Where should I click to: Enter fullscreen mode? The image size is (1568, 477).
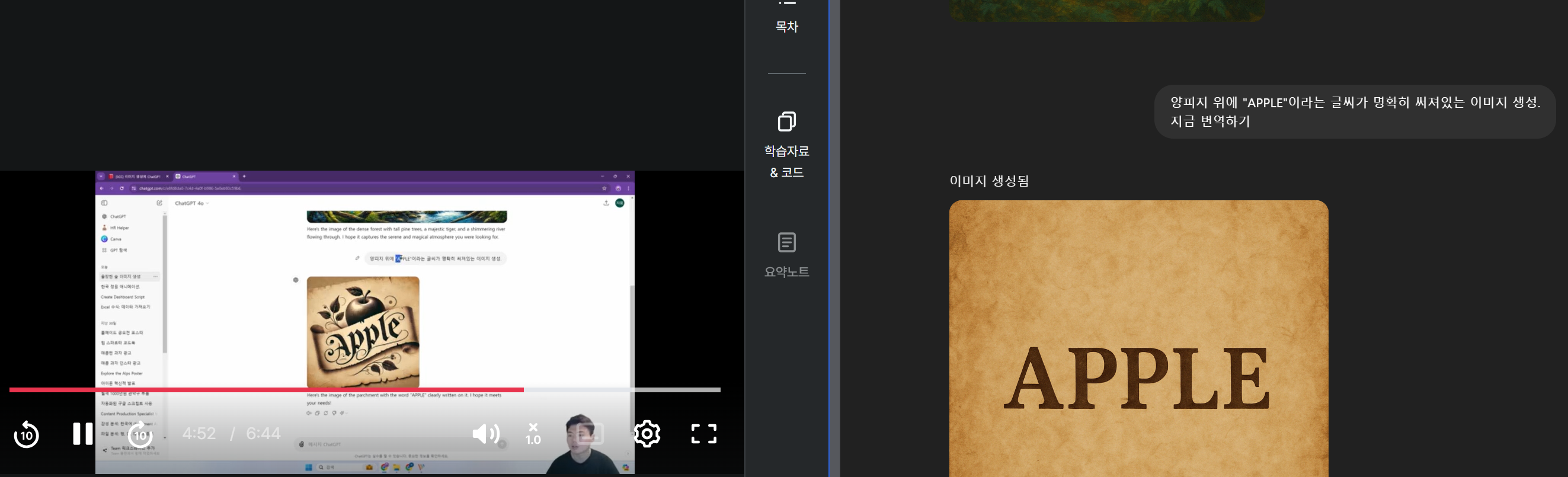pos(703,434)
